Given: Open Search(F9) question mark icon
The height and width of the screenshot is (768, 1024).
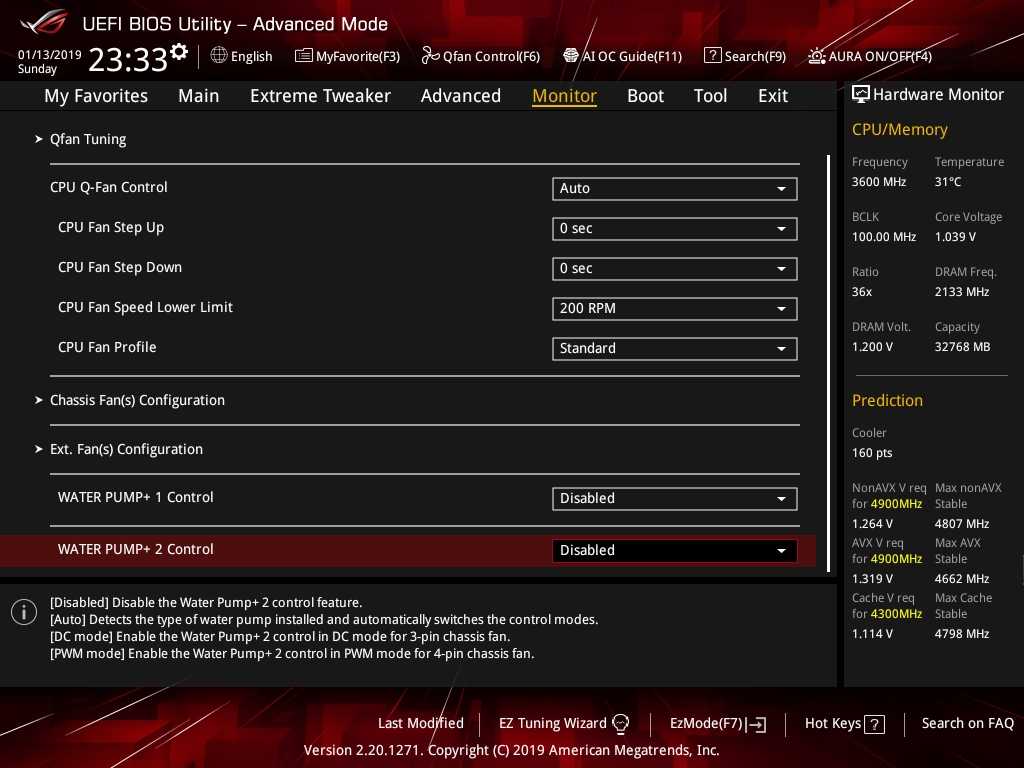Looking at the screenshot, I should 712,56.
